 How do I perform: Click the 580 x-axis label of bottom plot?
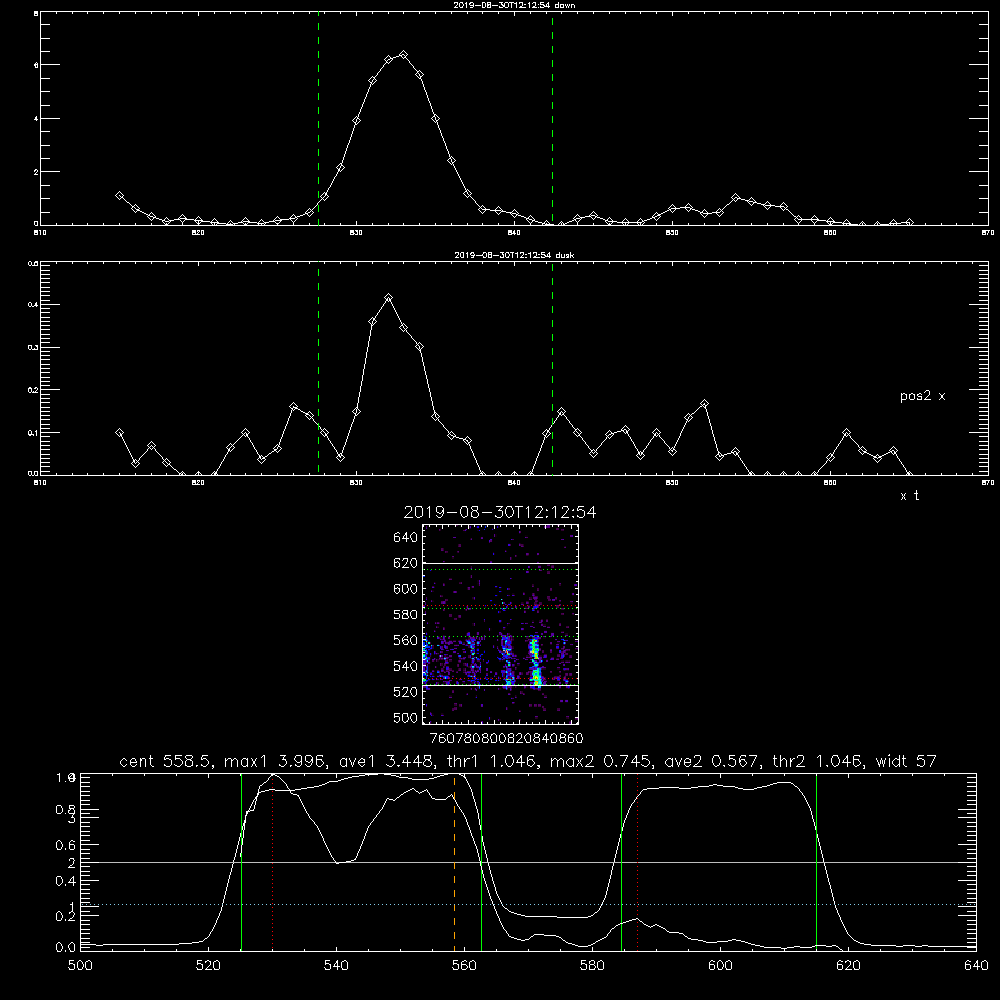[x=592, y=966]
